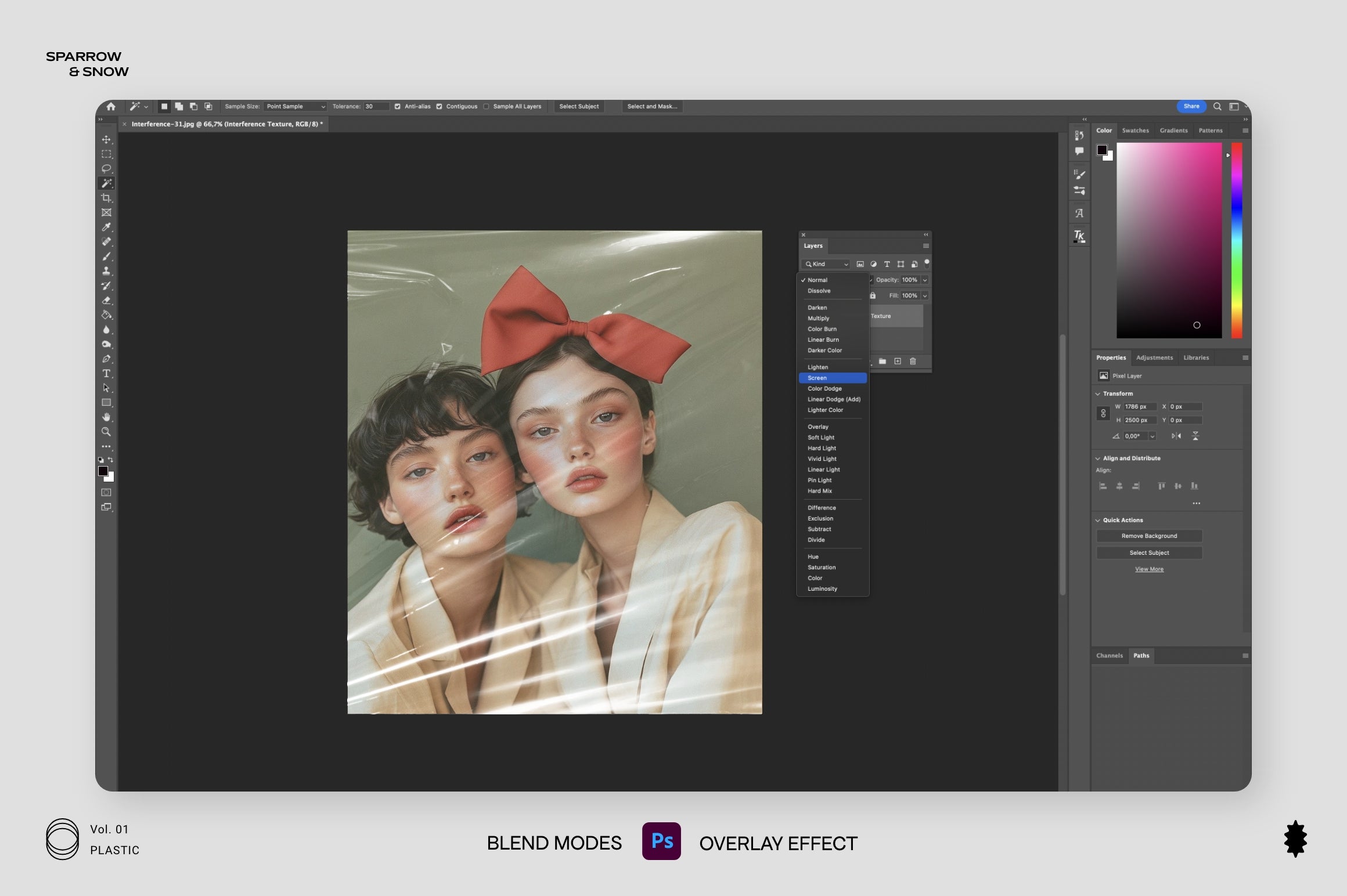Select the Zoom tool in toolbar
The height and width of the screenshot is (896, 1347).
point(106,432)
